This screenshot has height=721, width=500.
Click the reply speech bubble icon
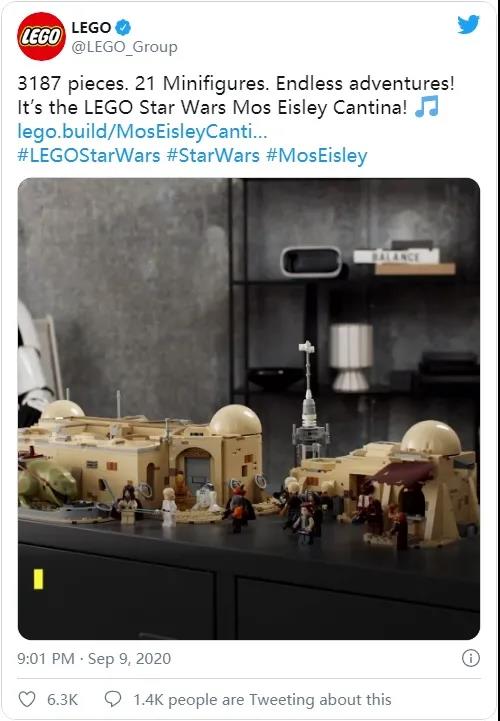tap(113, 699)
